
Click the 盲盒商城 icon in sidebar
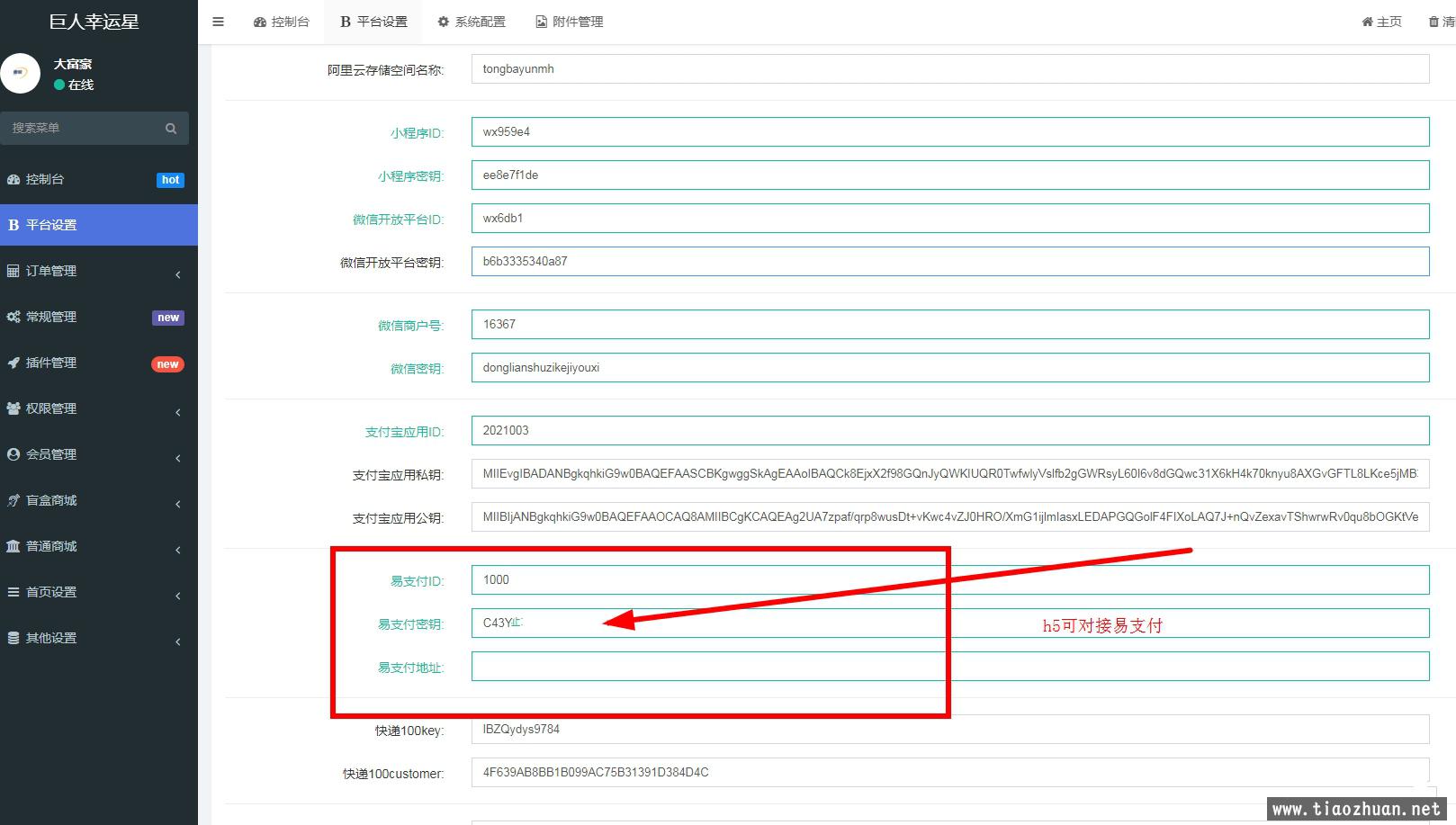click(x=13, y=500)
